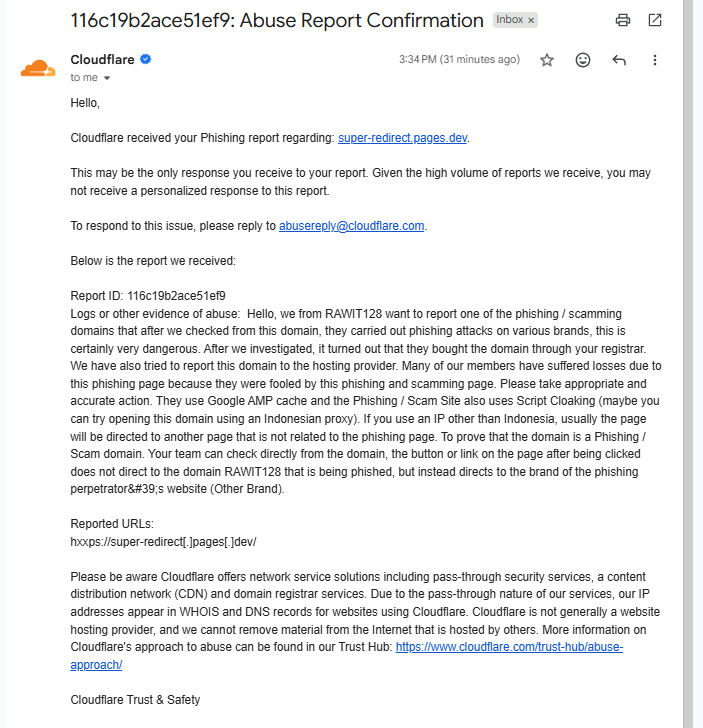The image size is (703, 728).
Task: Click the email subject 'Abuse Report Confirmation'
Action: click(362, 20)
